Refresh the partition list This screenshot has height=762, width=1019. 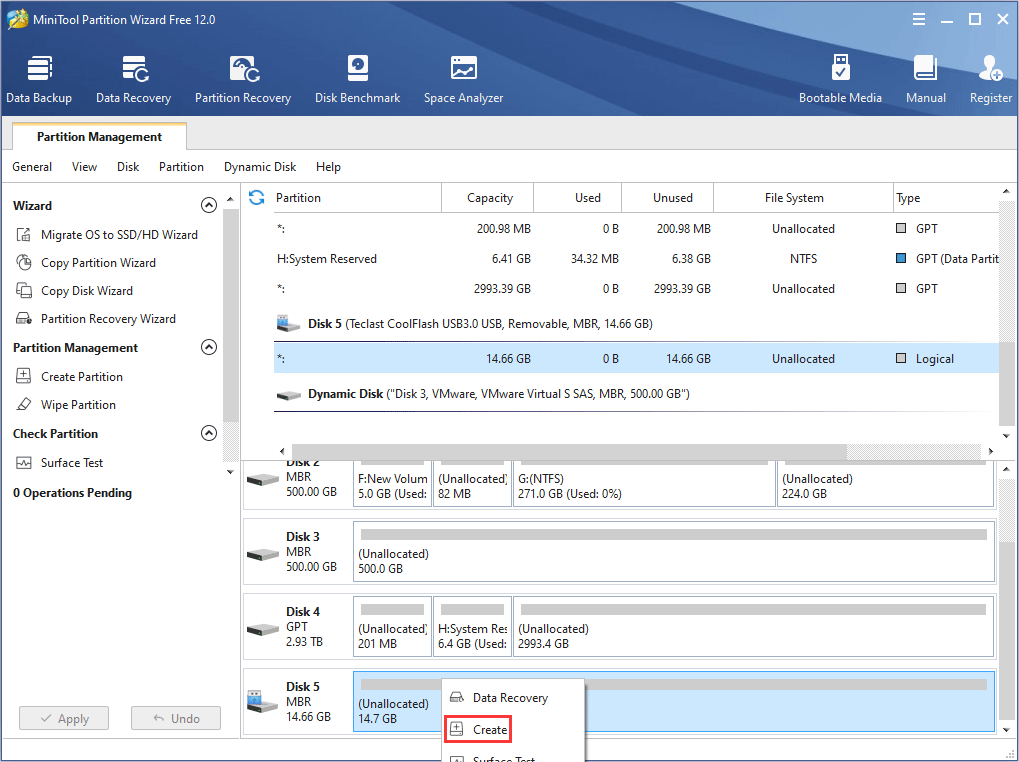257,197
